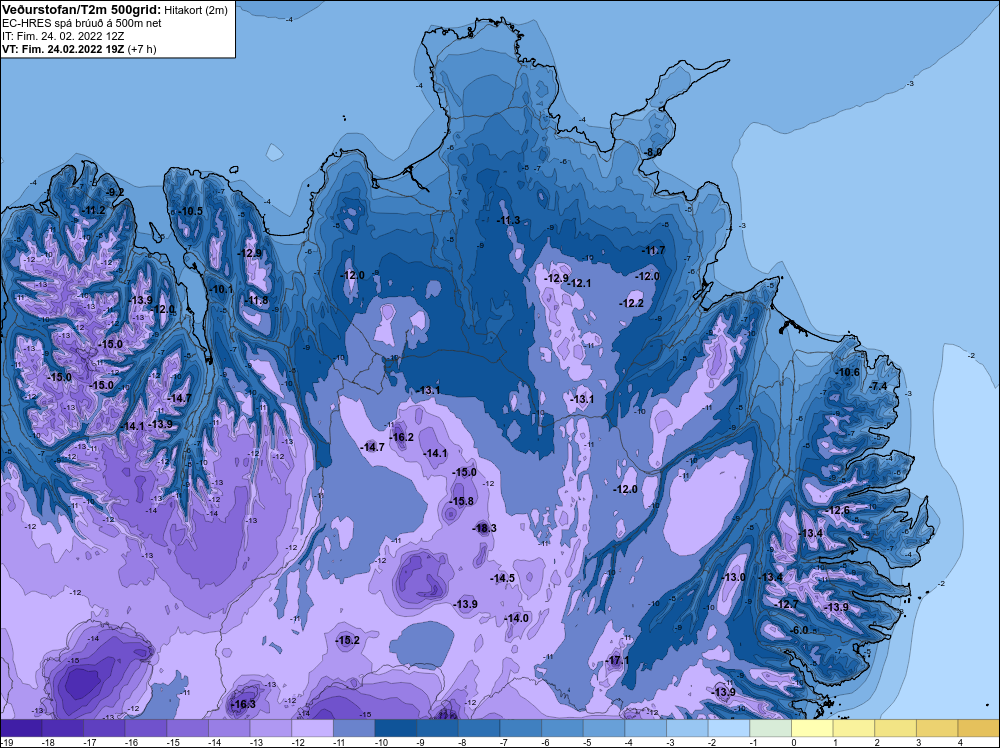This screenshot has height=748, width=1000.
Task: Click the 0 legend scale number
Action: (793, 742)
